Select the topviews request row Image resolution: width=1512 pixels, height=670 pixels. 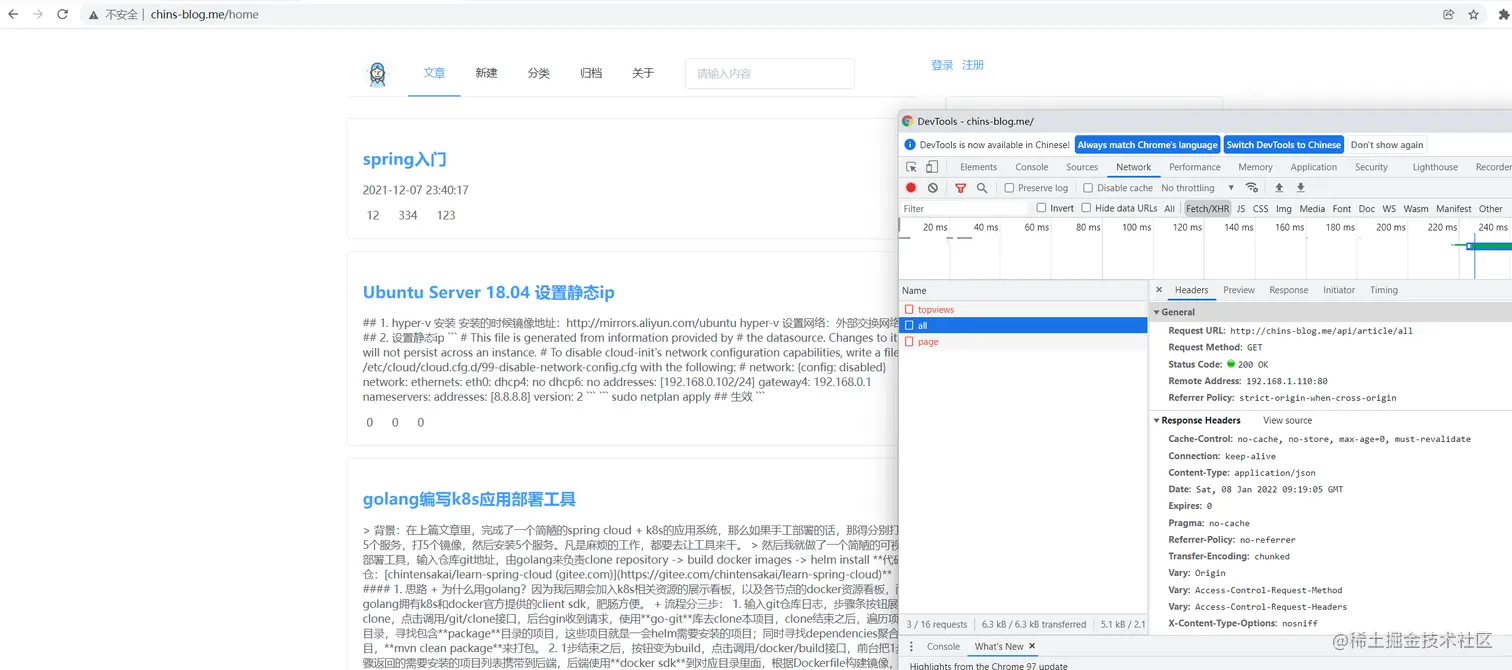pos(1023,310)
